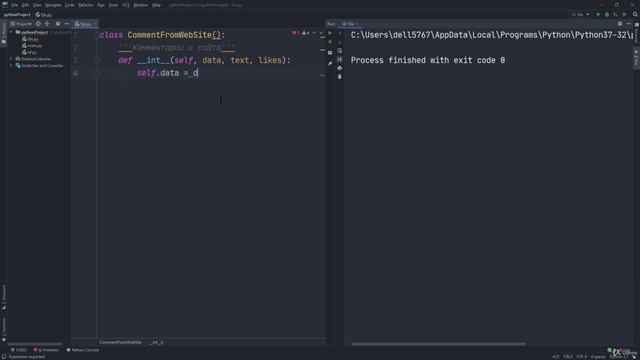Open the Run menu

tap(101, 5)
